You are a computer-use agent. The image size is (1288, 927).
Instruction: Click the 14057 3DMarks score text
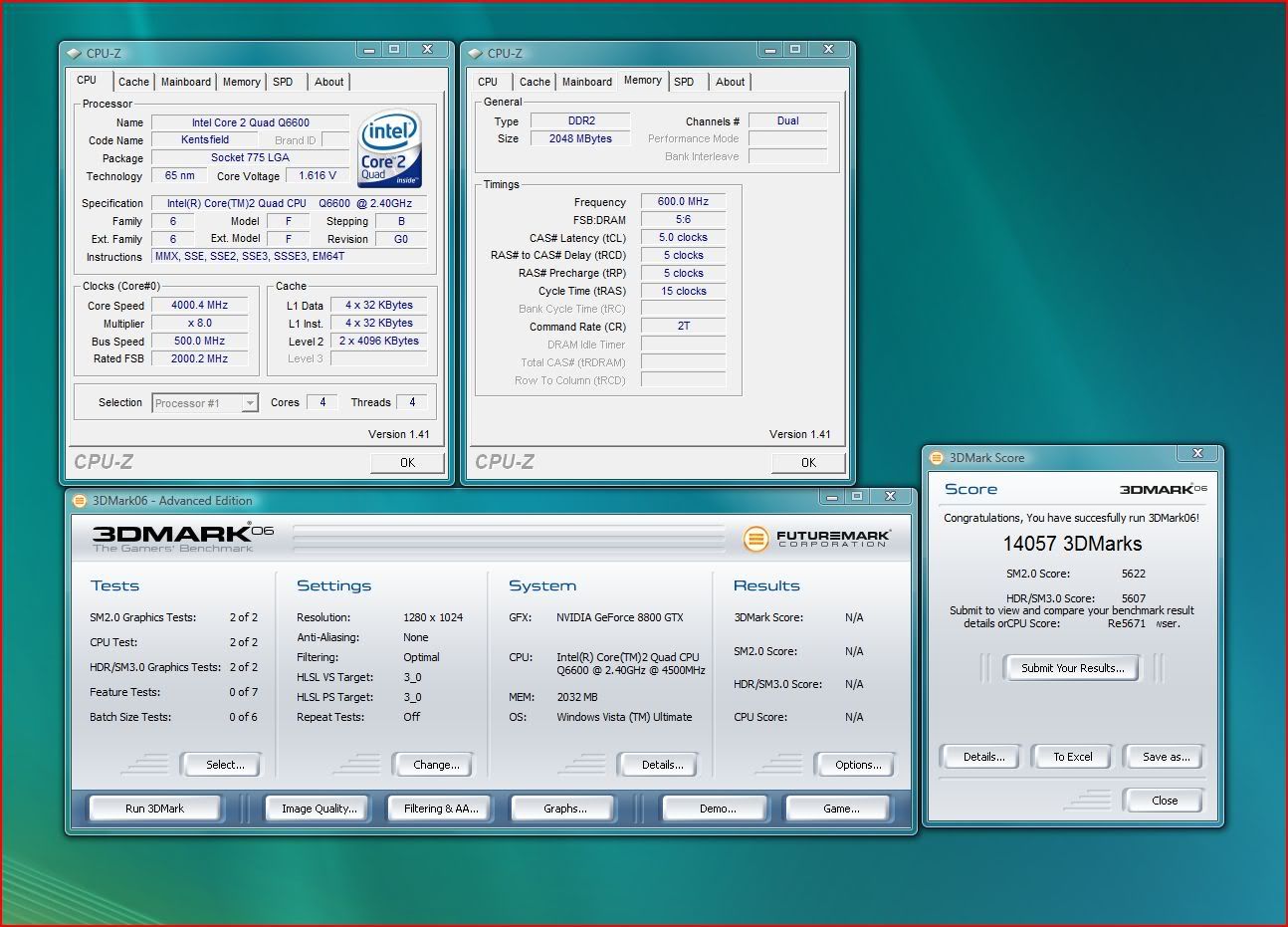(1072, 544)
